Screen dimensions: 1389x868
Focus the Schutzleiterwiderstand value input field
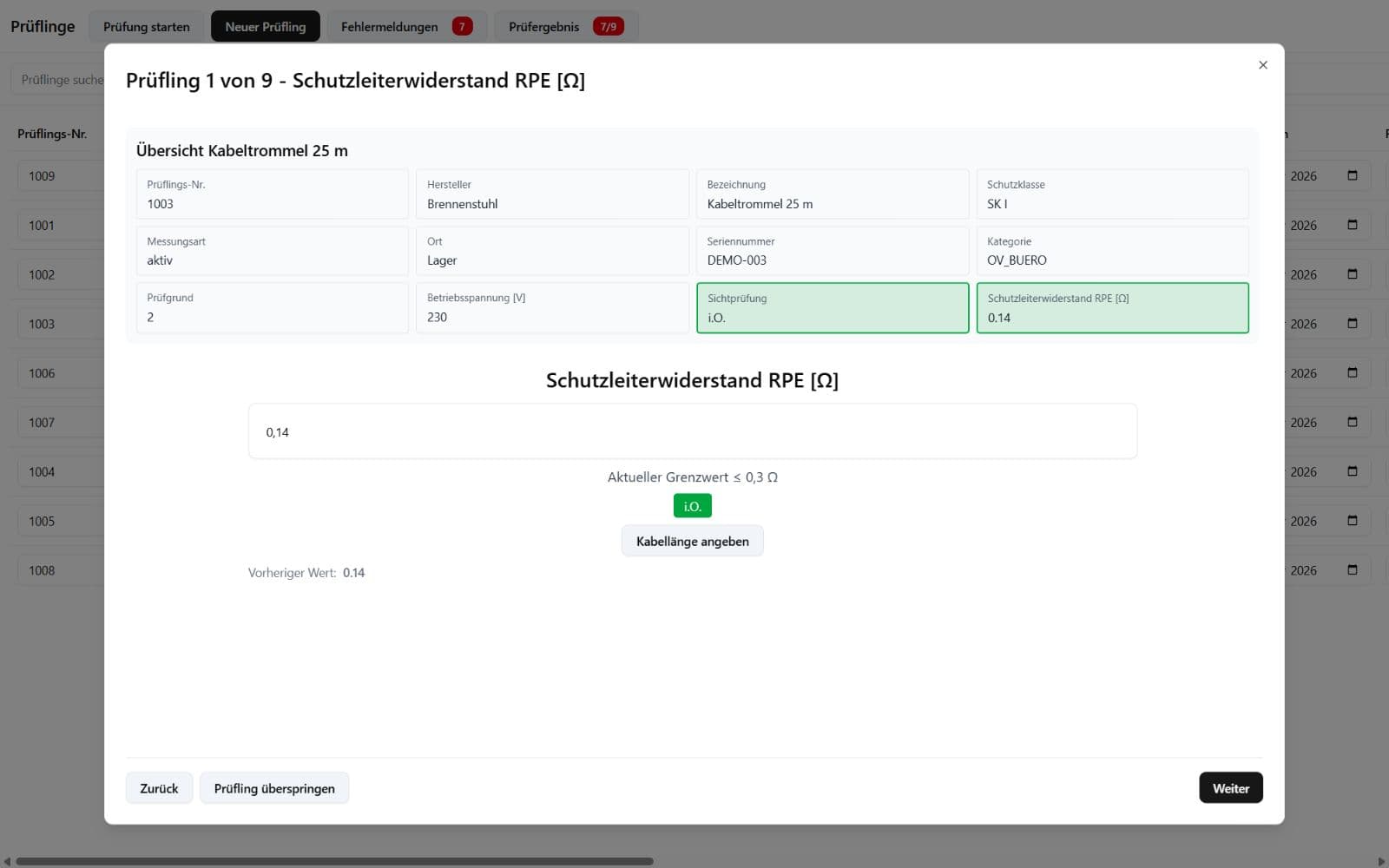693,431
